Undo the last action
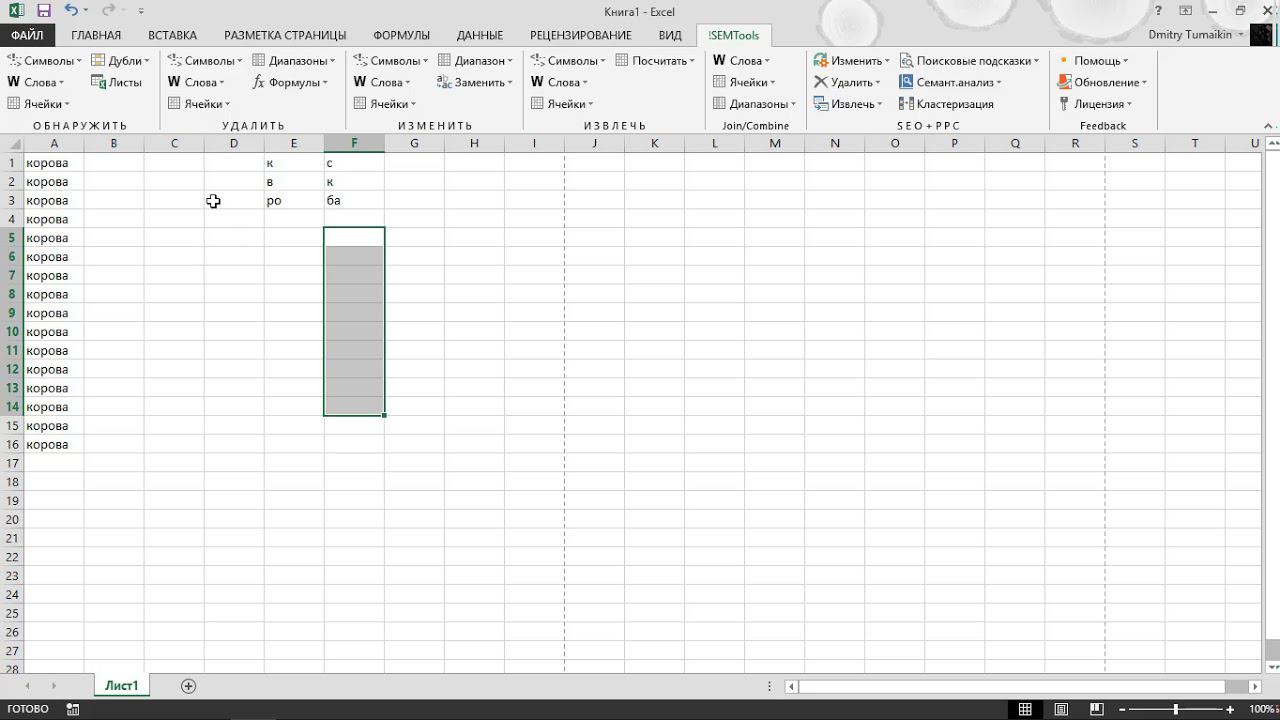This screenshot has height=720, width=1280. tap(71, 11)
